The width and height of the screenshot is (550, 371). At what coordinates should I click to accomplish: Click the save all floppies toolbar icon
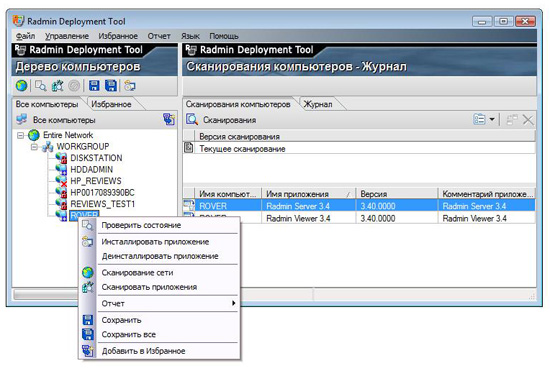pos(111,86)
